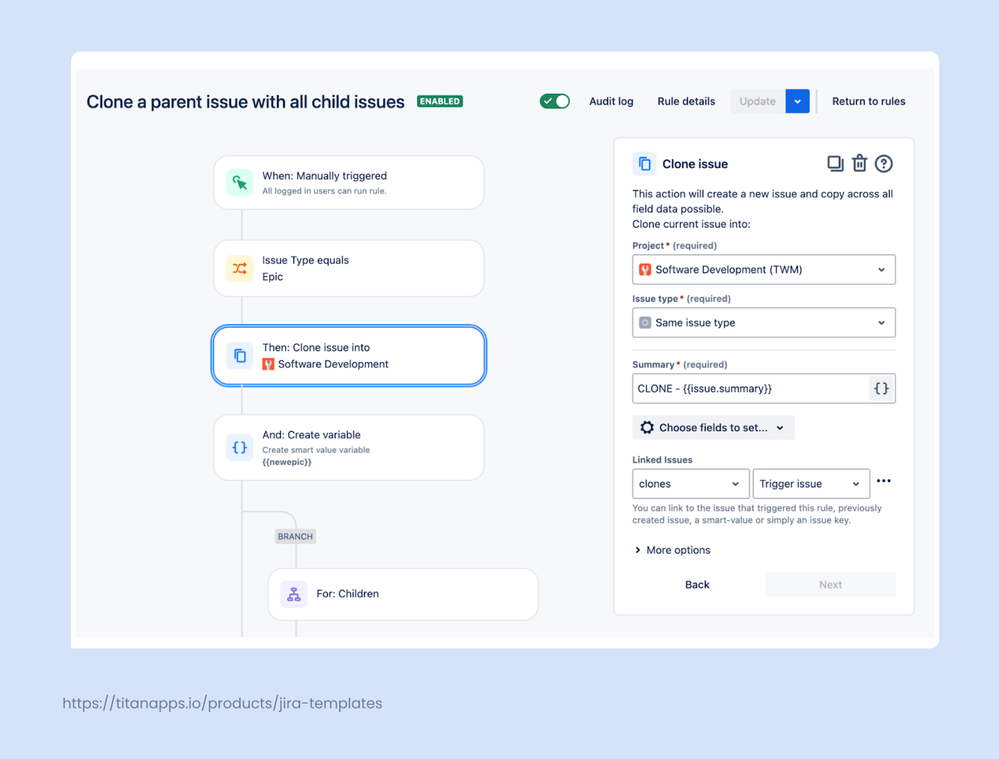The width and height of the screenshot is (999, 759).
Task: Click the Update button
Action: point(758,101)
